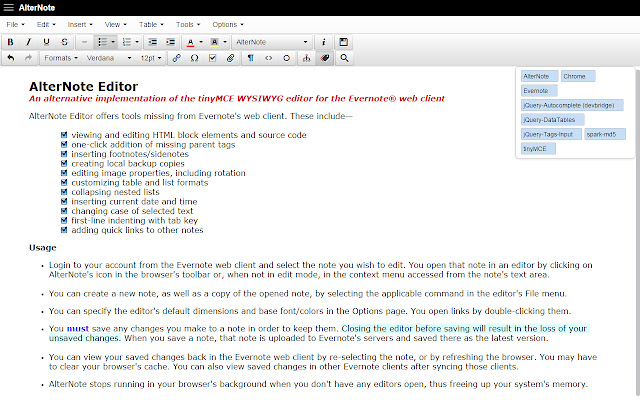Select the spark-md5 tag
The width and height of the screenshot is (640, 400).
604,134
